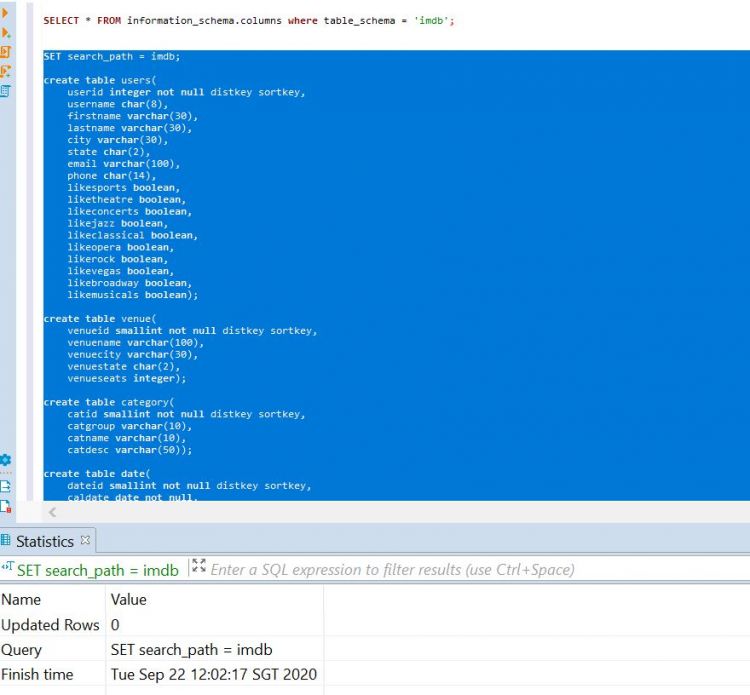Open the editor settings gear icon
The height and width of the screenshot is (695, 750).
click(5, 460)
